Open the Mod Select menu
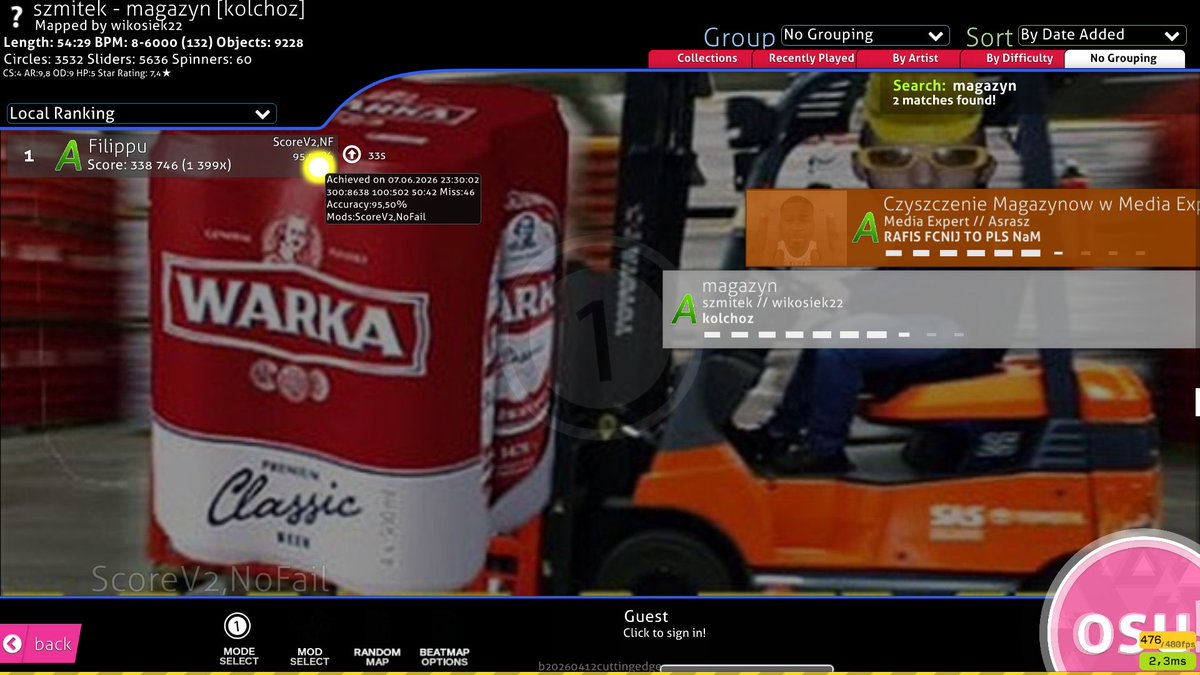Viewport: 1200px width, 675px height. (x=309, y=656)
